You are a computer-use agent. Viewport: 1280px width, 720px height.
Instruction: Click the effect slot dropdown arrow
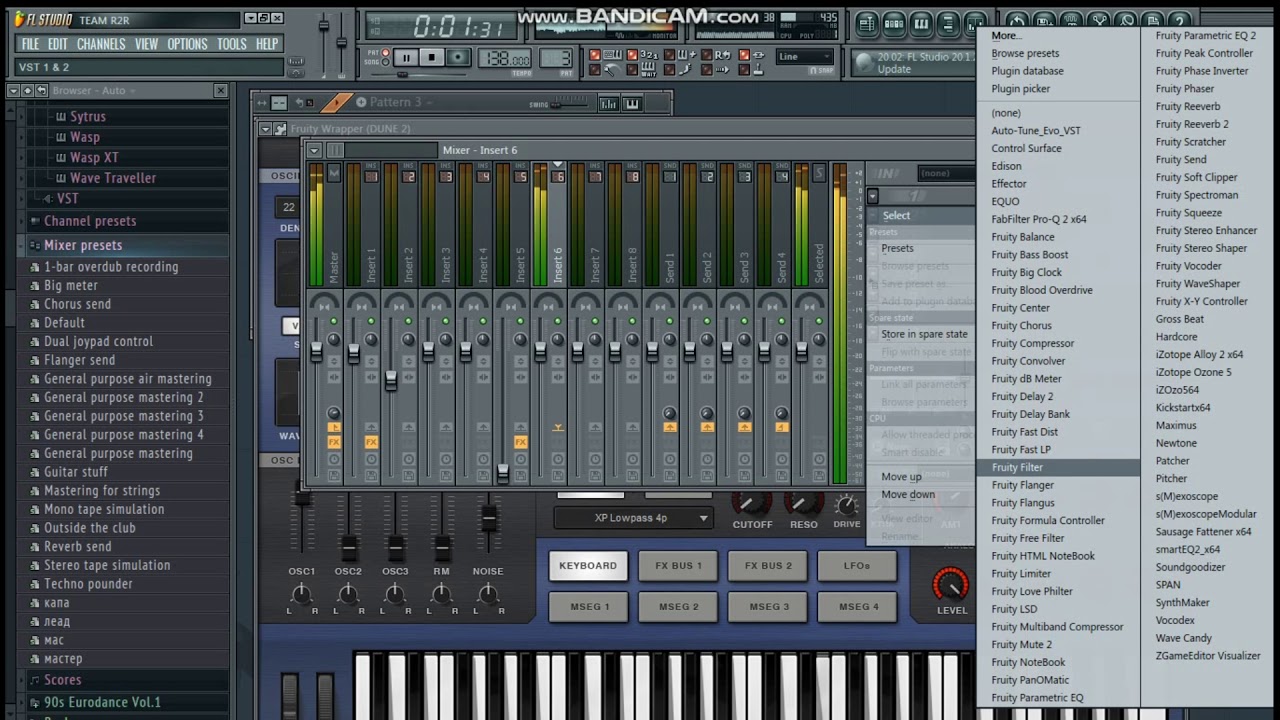point(873,195)
